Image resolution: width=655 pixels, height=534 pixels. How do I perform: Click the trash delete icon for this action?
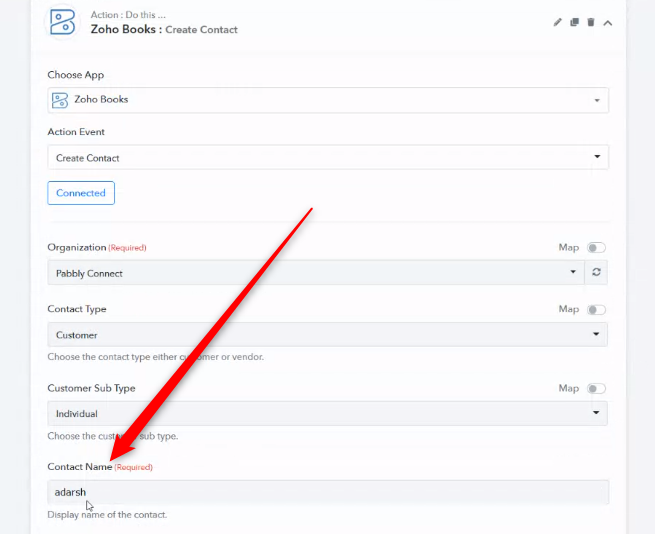[591, 22]
